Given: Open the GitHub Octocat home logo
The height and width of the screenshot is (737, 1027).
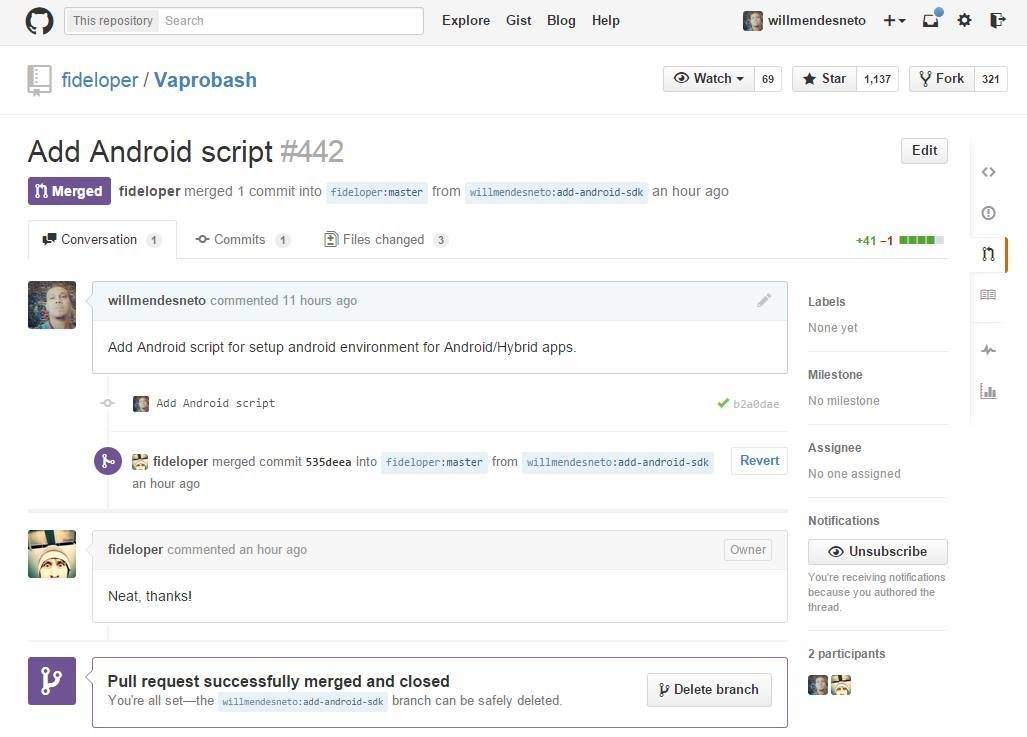Looking at the screenshot, I should (x=39, y=21).
